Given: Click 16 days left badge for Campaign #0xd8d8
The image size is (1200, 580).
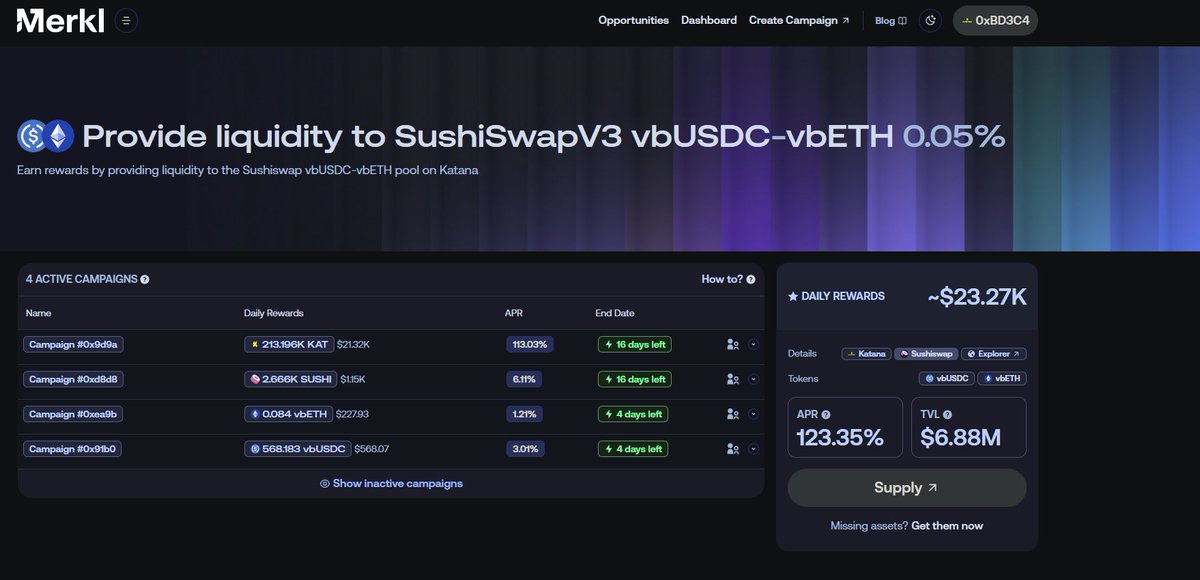Looking at the screenshot, I should [x=634, y=379].
